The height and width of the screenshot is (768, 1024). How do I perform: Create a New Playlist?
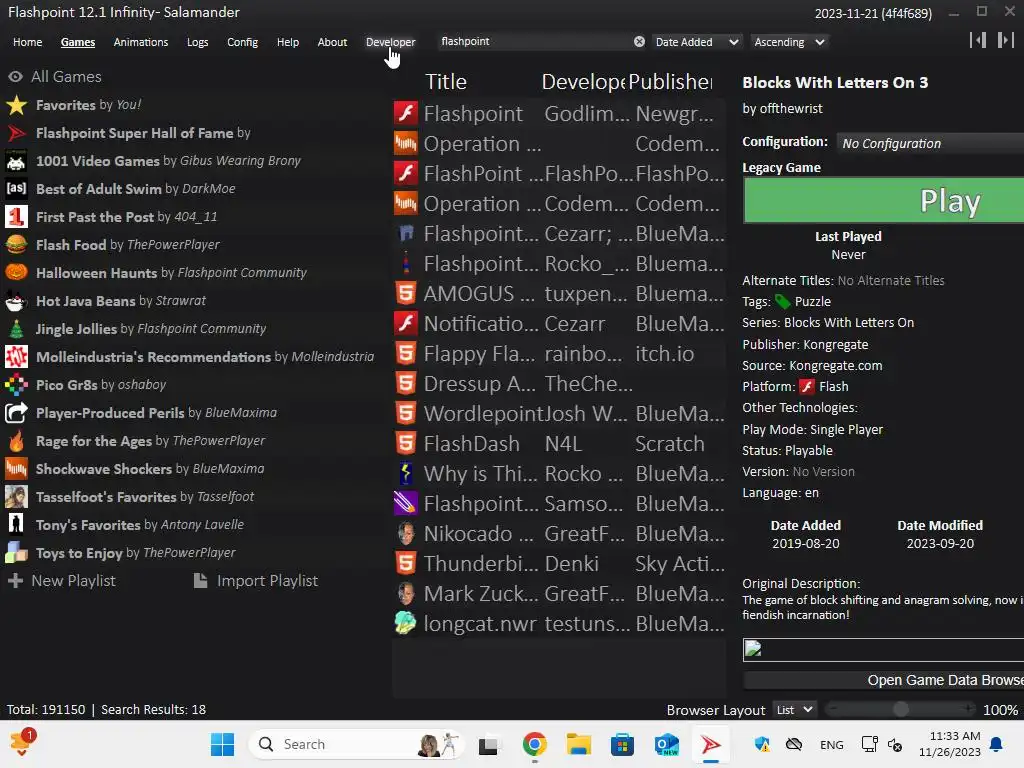point(61,581)
